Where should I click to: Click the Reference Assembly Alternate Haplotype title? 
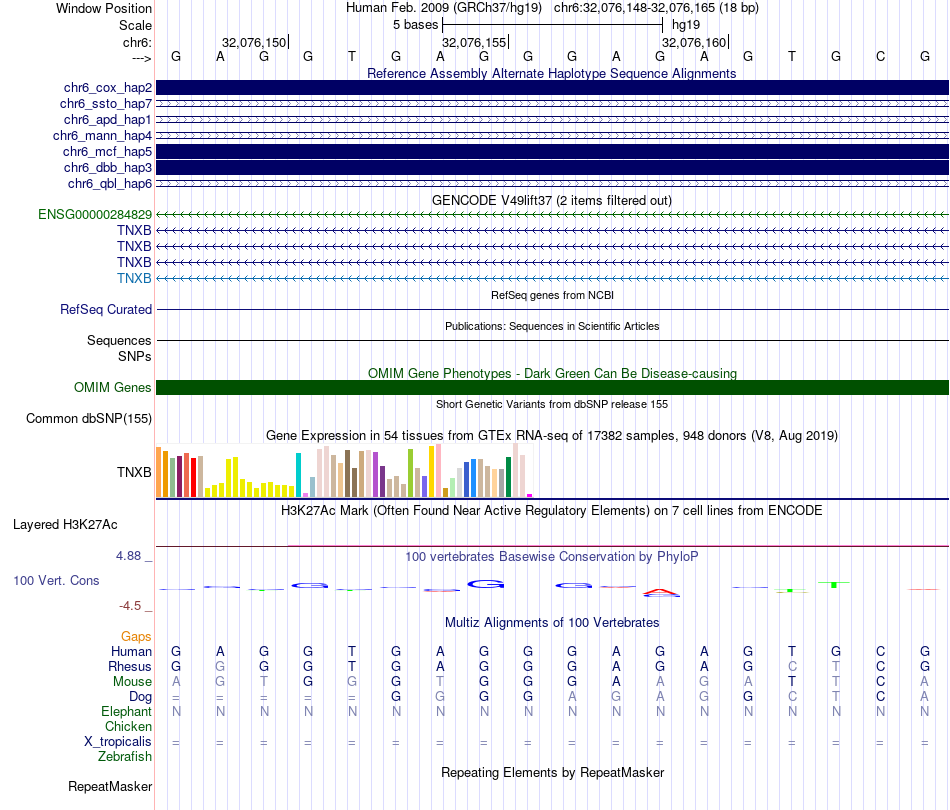click(x=551, y=74)
